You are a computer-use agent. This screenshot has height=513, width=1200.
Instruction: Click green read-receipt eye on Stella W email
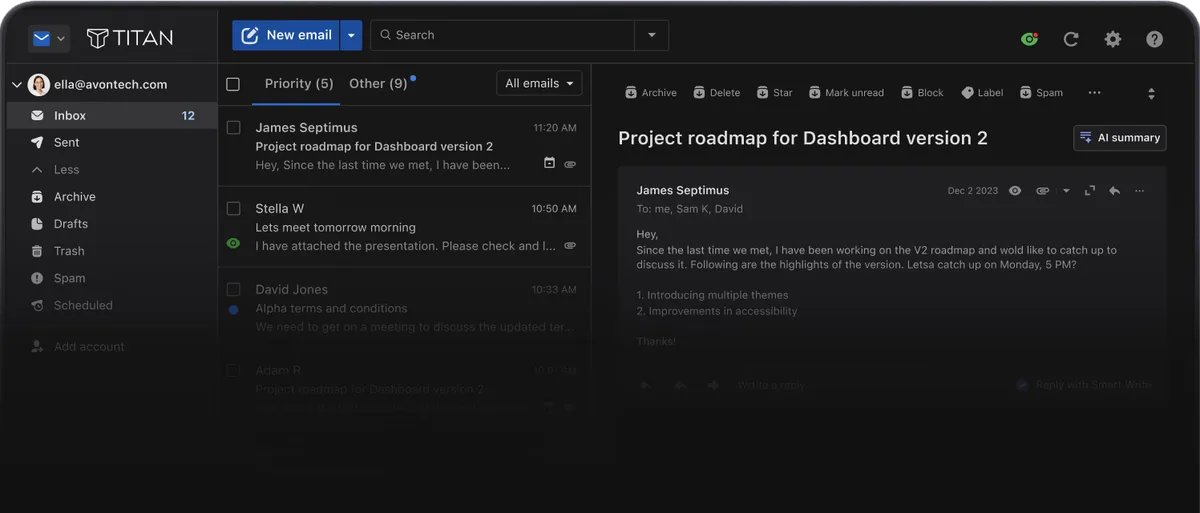point(233,243)
